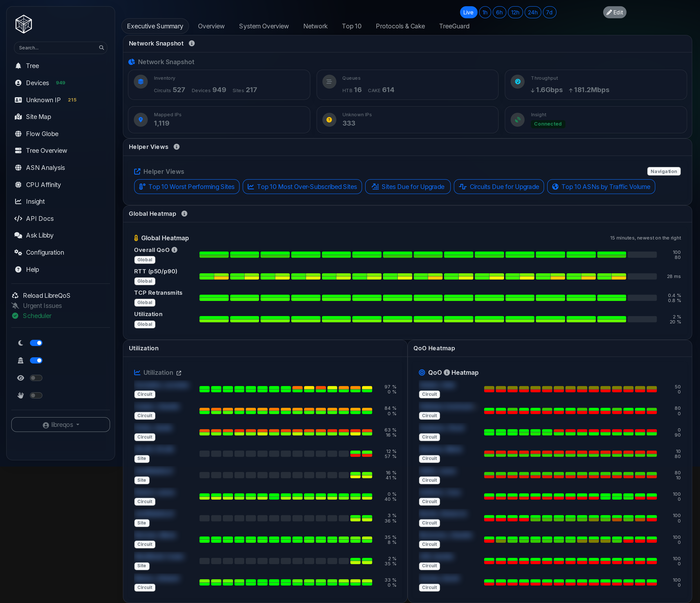
Task: Click Reload LibreQoS in the sidebar
Action: 46,295
